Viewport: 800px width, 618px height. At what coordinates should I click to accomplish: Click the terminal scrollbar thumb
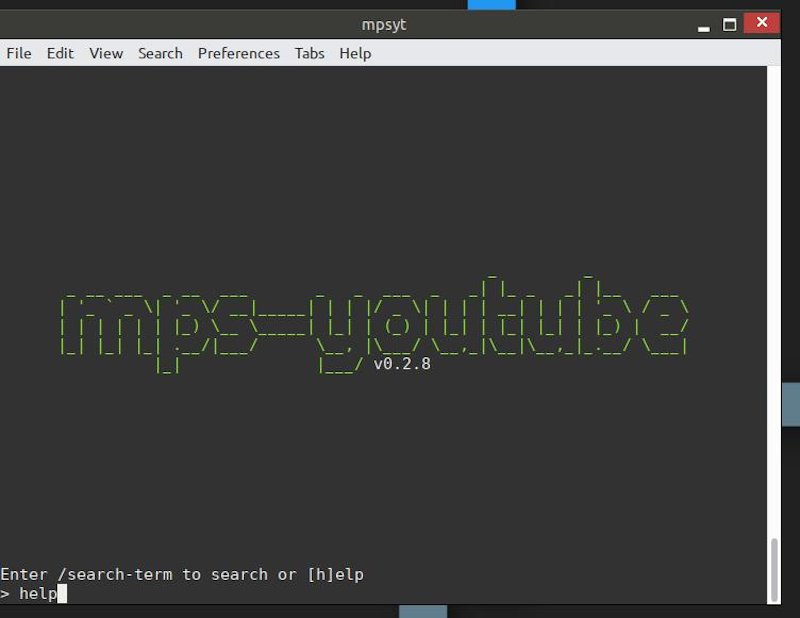pyautogui.click(x=774, y=570)
